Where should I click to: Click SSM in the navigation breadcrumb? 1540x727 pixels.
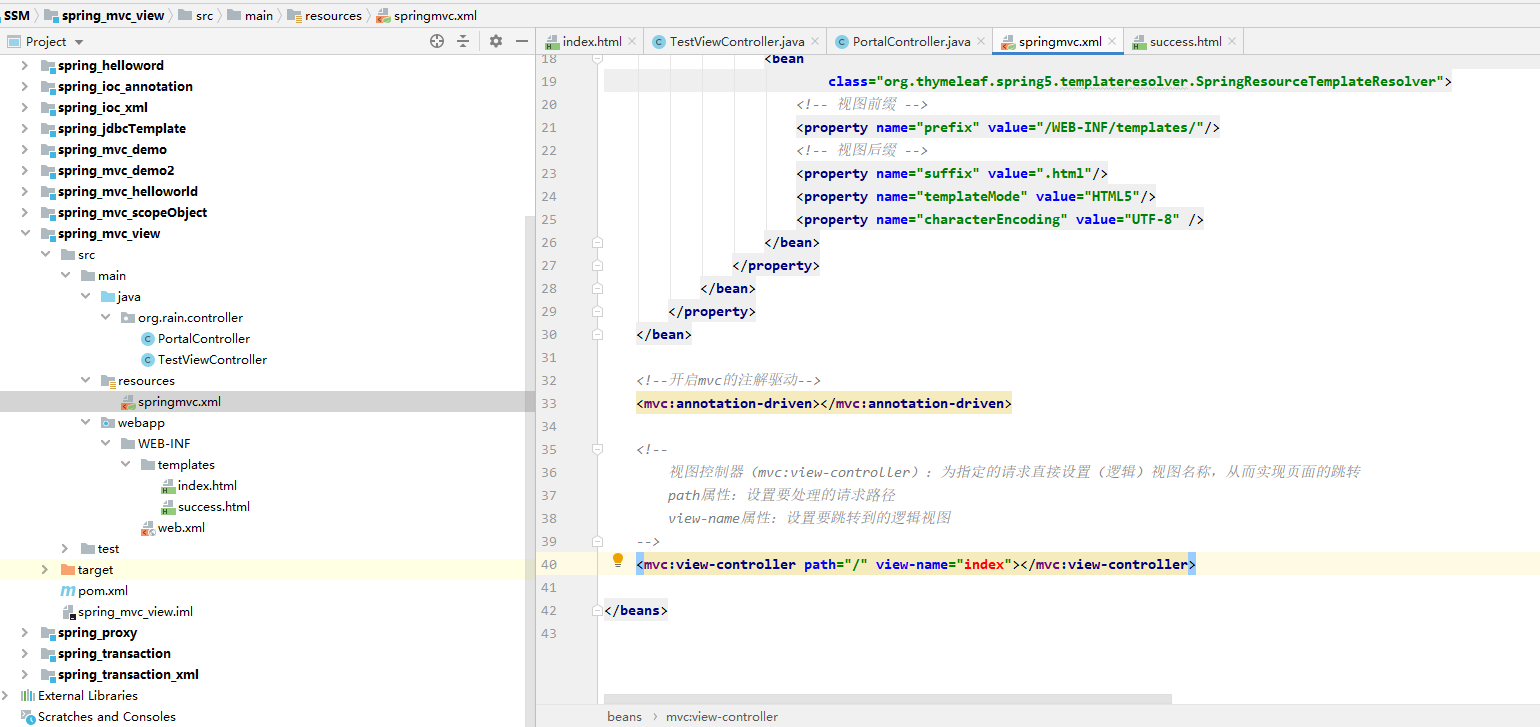(x=16, y=15)
